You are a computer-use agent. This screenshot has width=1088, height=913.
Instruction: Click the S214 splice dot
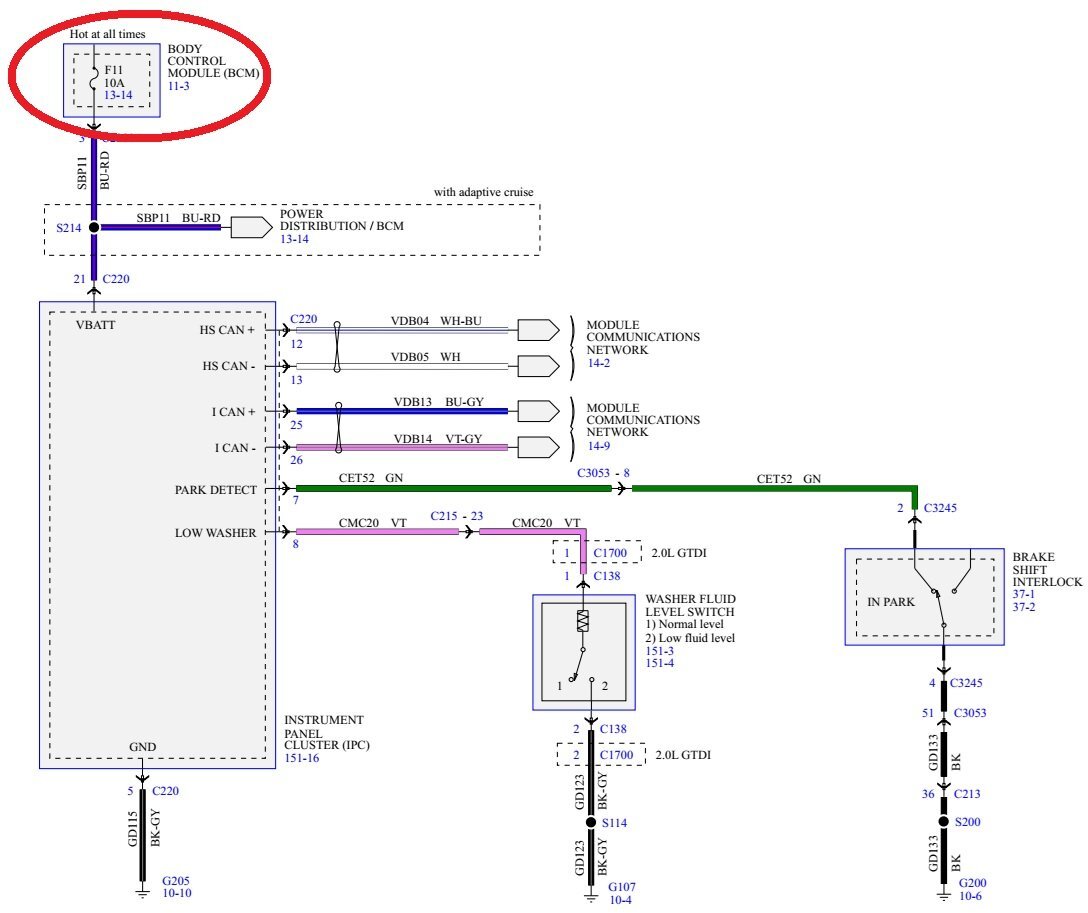tap(94, 228)
